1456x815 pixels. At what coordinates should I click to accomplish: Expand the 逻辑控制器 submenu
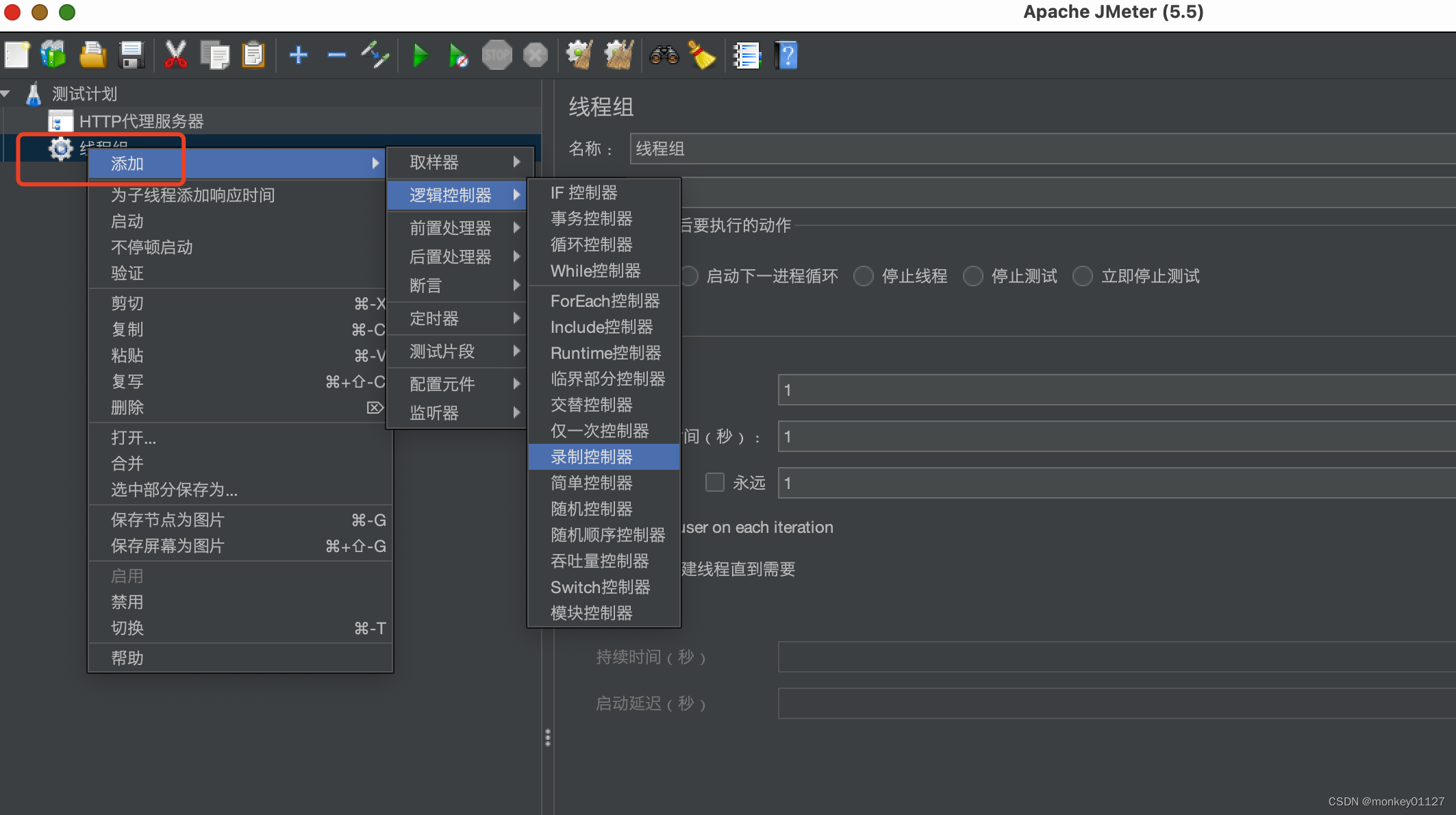coord(457,195)
